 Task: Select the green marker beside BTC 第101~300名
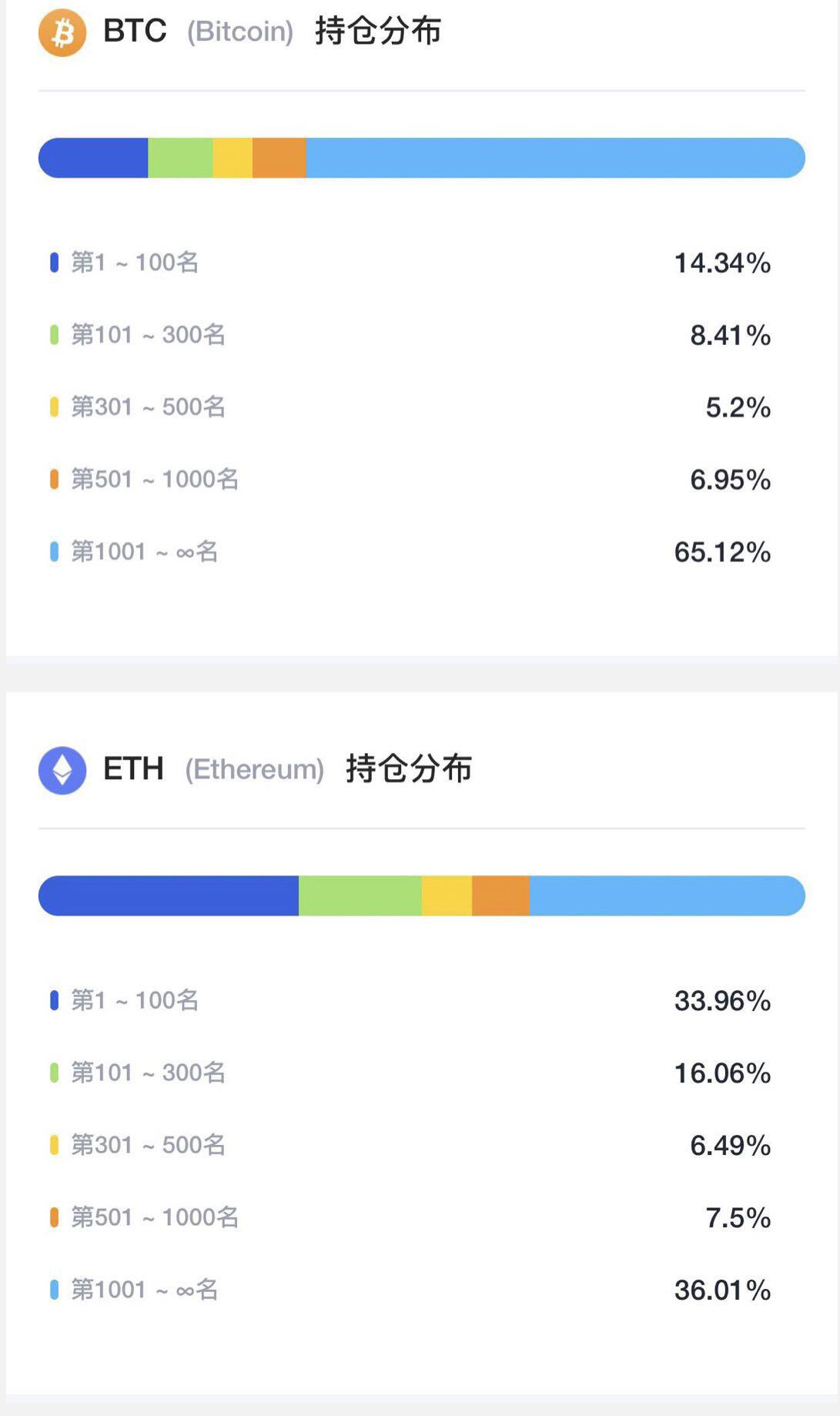coord(53,334)
